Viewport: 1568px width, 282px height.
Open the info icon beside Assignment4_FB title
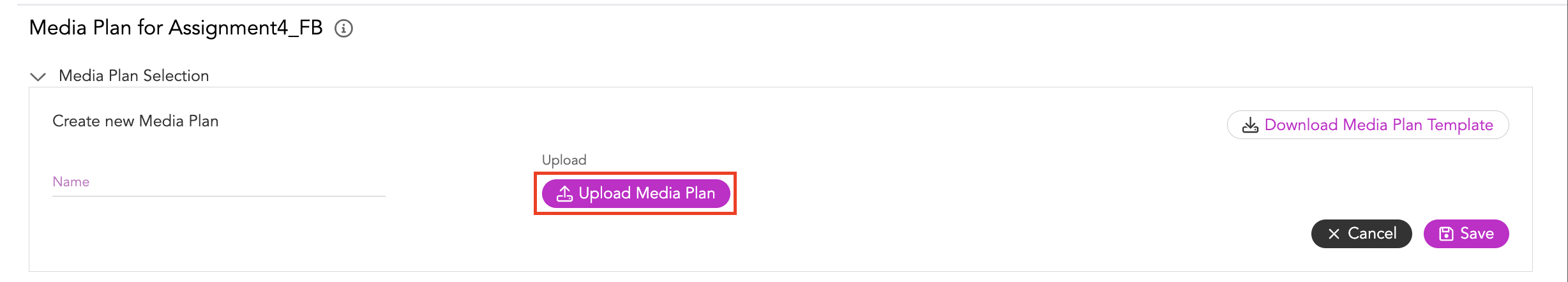[x=343, y=29]
